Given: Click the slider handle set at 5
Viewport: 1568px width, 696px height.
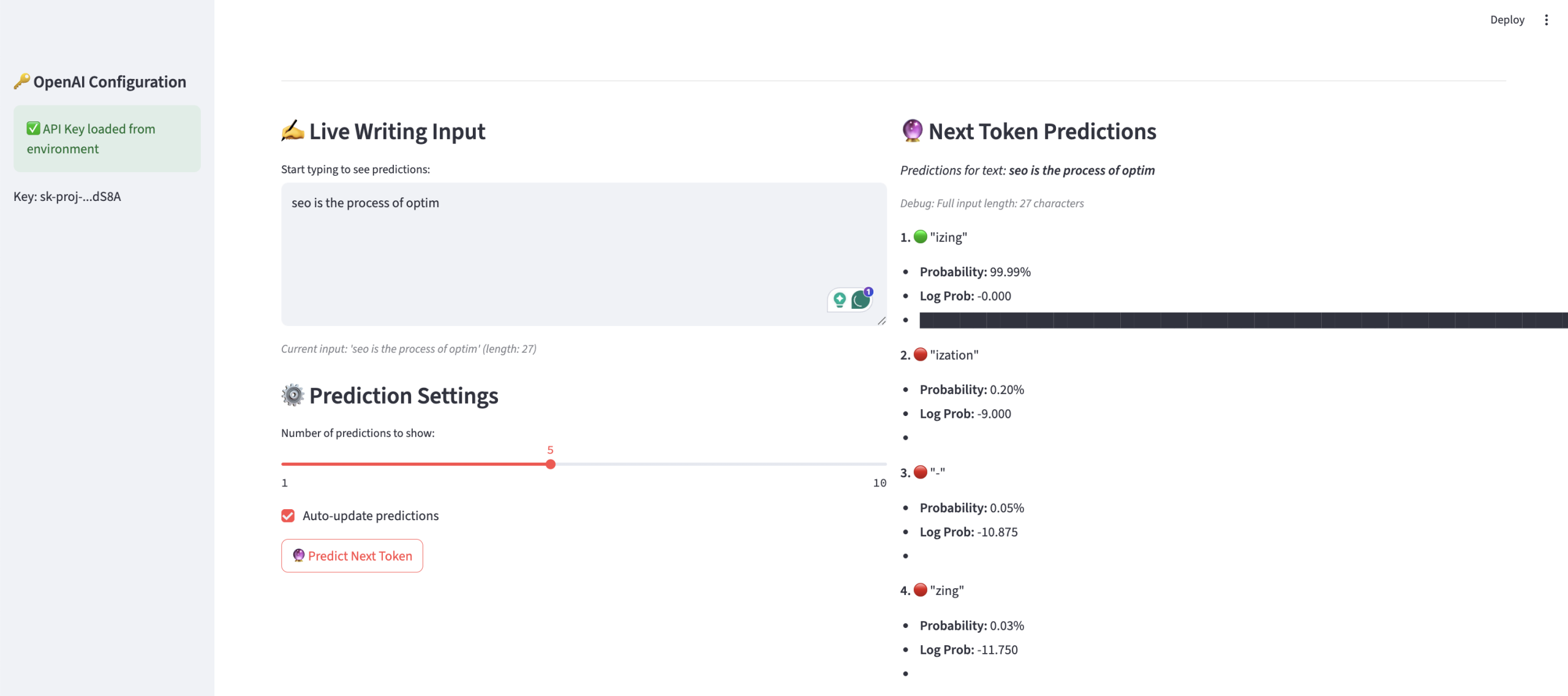Looking at the screenshot, I should tap(551, 464).
